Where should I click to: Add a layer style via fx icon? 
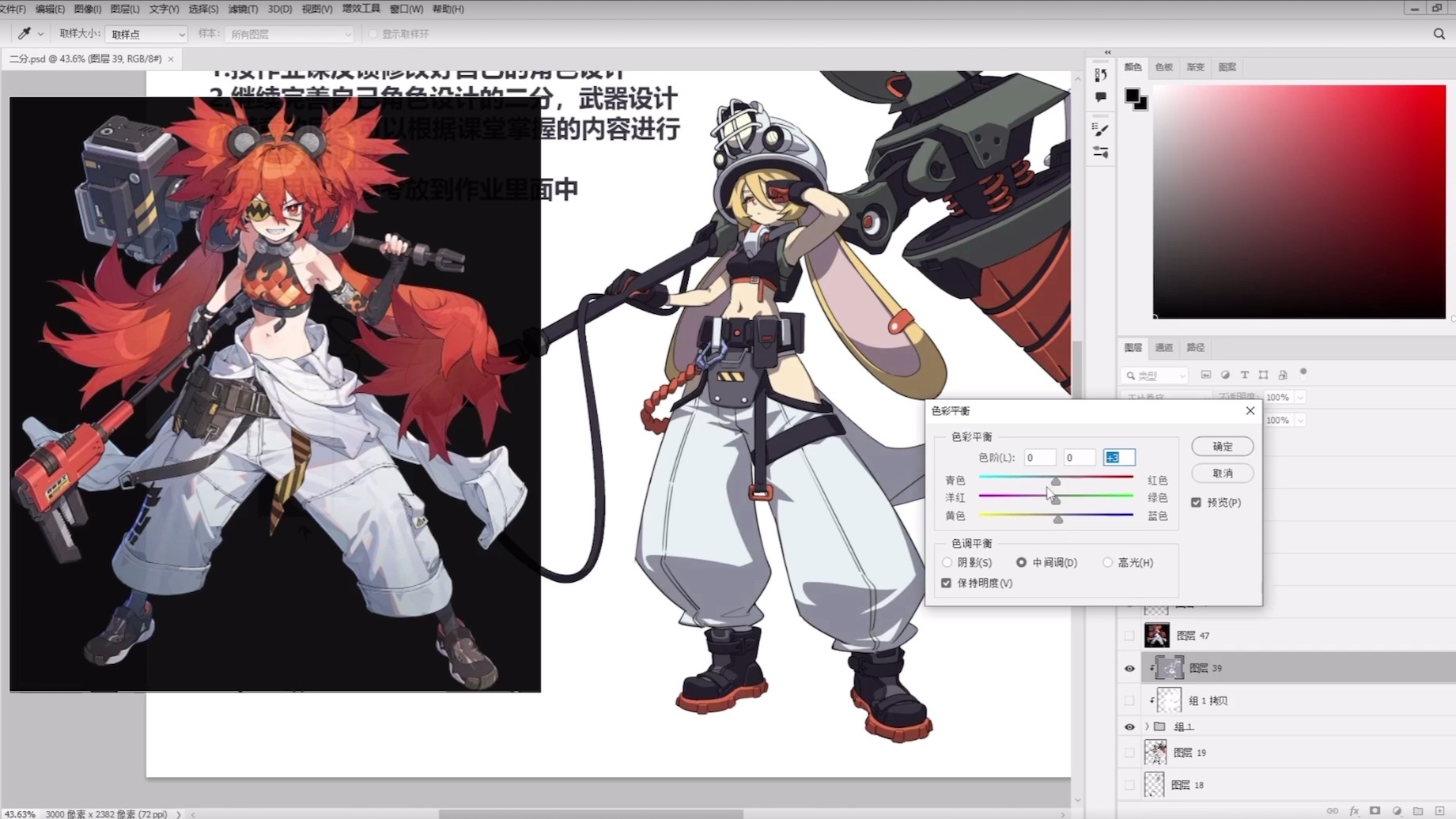click(1354, 811)
